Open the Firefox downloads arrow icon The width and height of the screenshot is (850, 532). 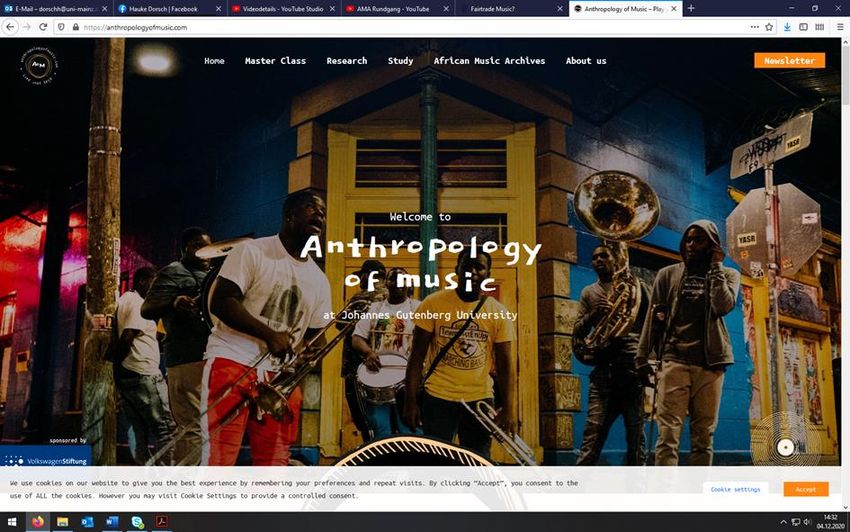[x=787, y=27]
